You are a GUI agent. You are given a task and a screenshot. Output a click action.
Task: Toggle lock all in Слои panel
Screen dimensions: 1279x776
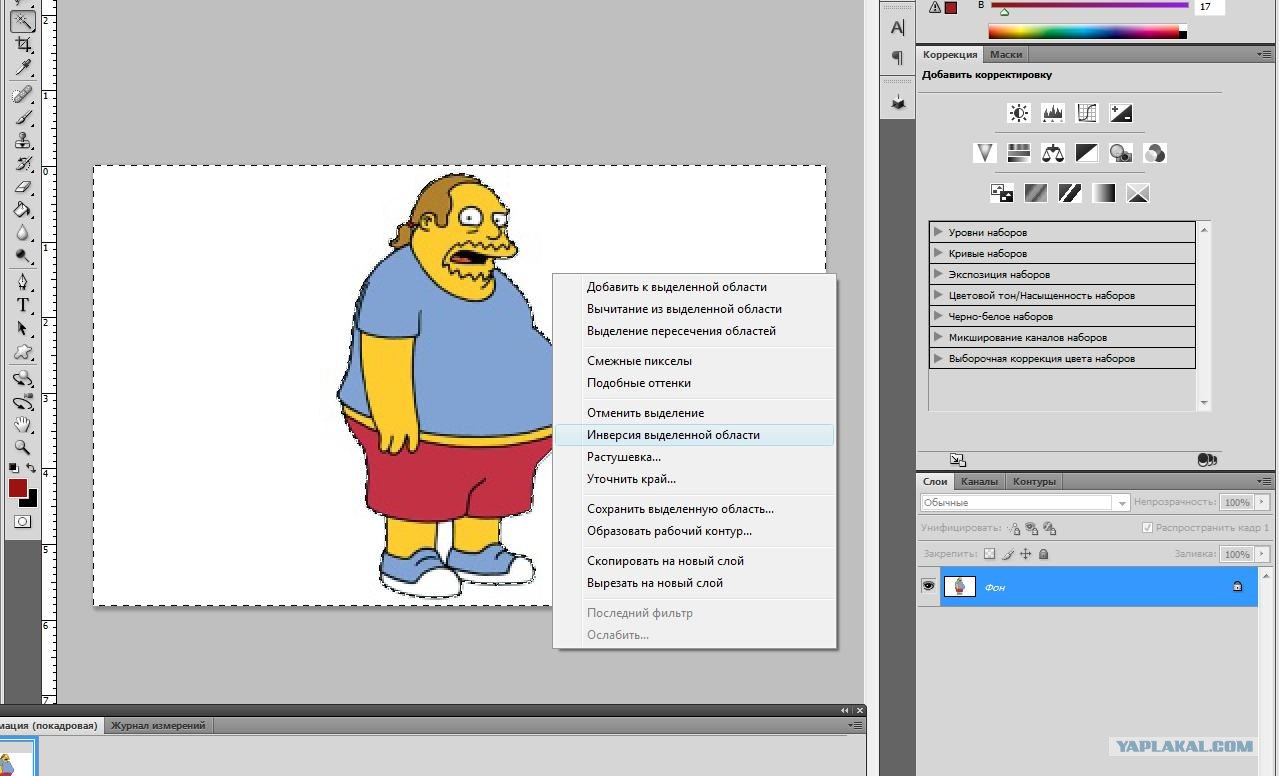1044,554
